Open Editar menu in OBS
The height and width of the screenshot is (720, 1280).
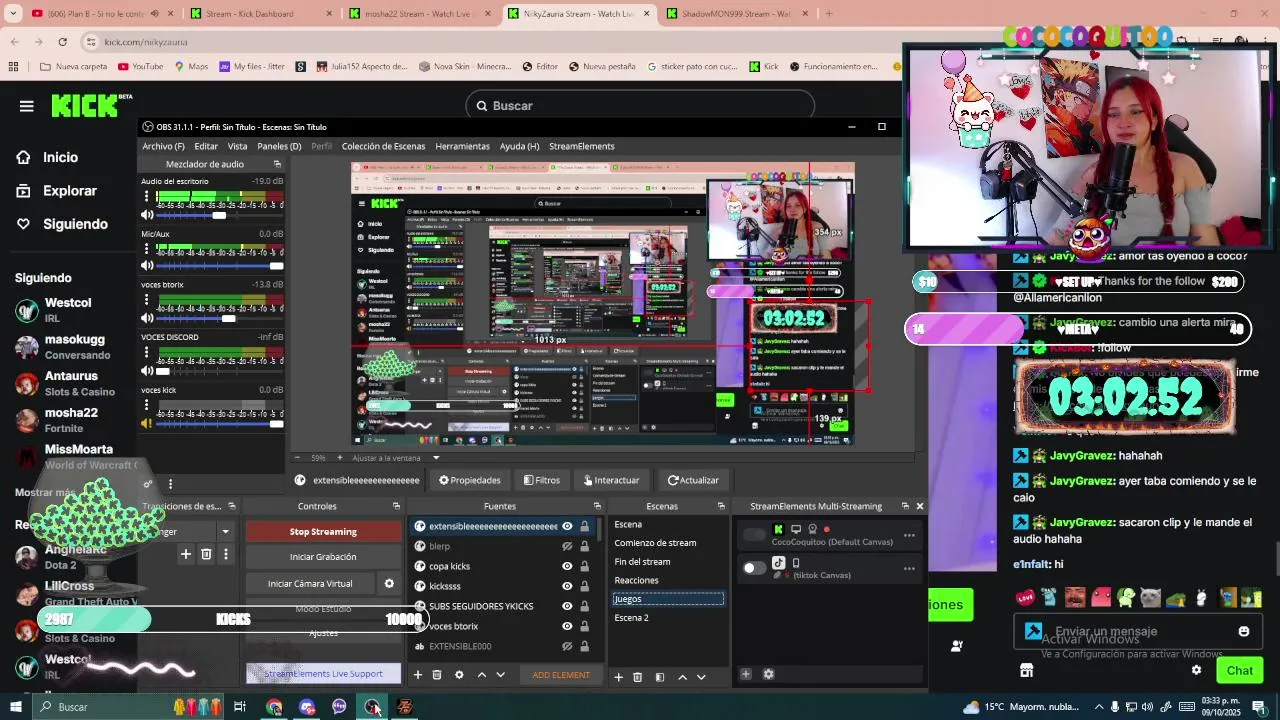click(206, 146)
